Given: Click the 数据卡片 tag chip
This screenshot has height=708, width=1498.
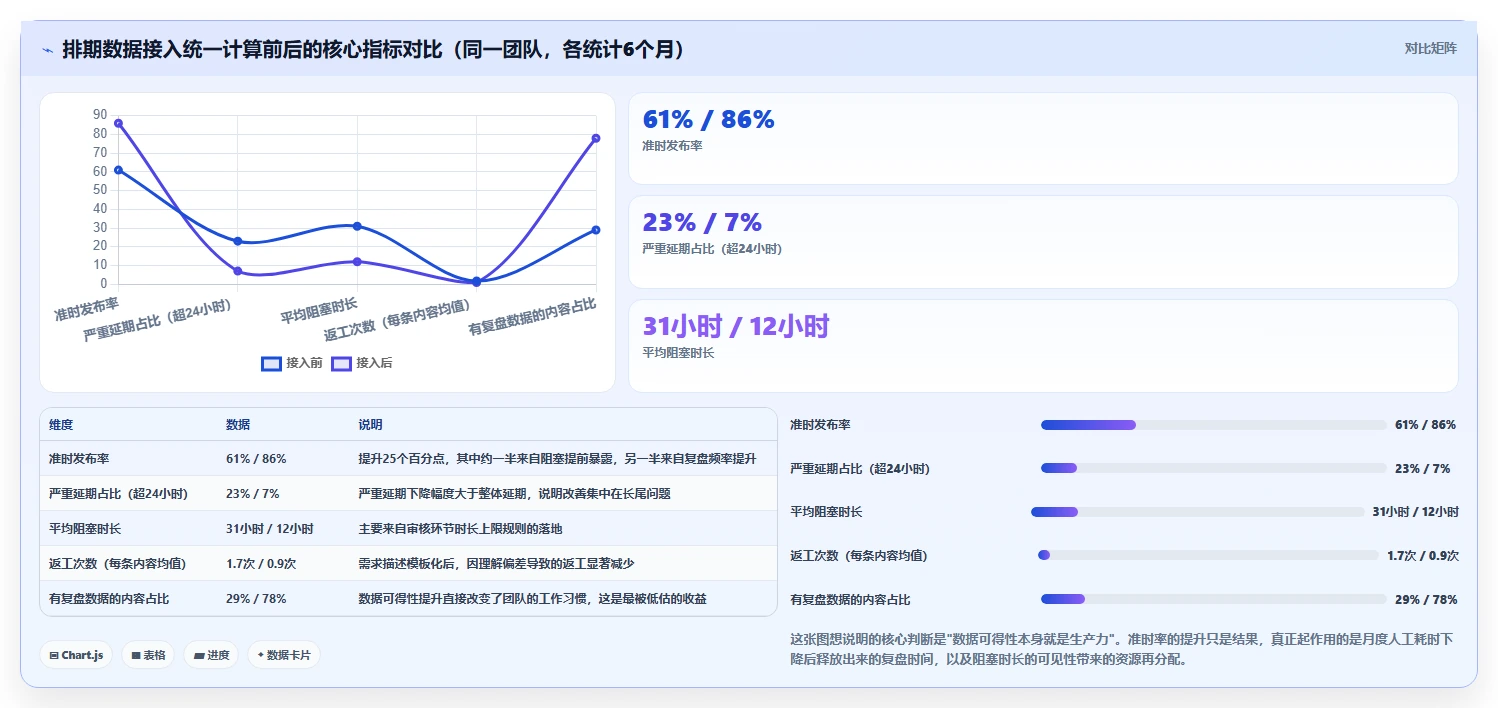Looking at the screenshot, I should [x=284, y=655].
